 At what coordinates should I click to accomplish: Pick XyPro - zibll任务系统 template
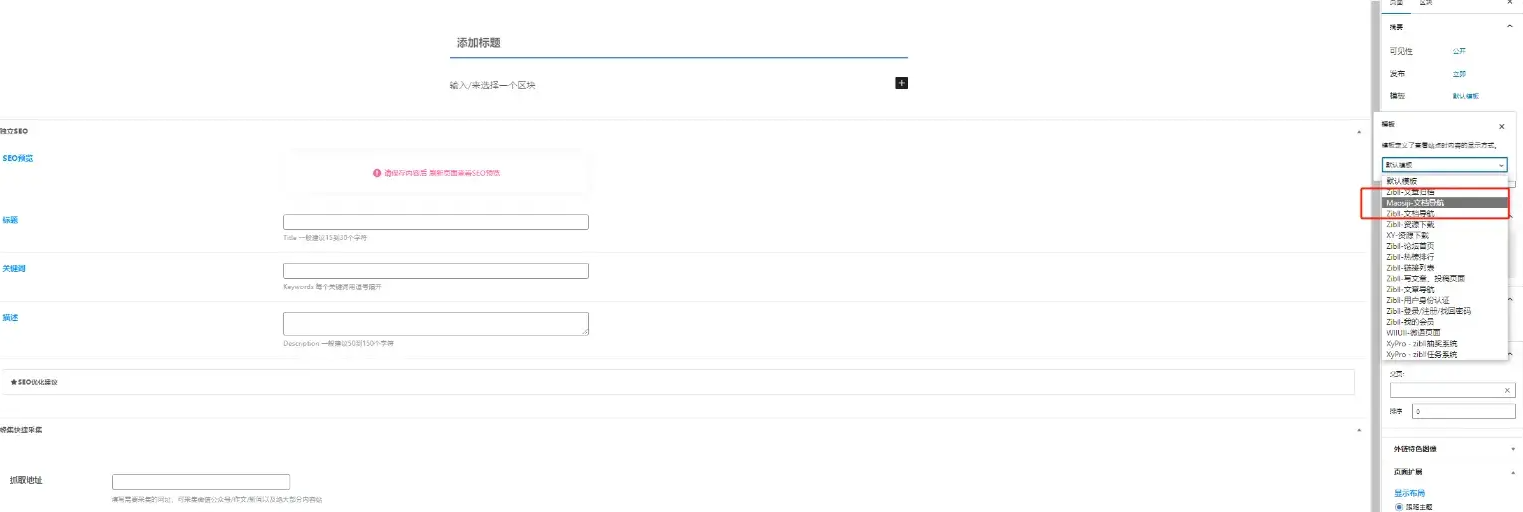[1421, 354]
